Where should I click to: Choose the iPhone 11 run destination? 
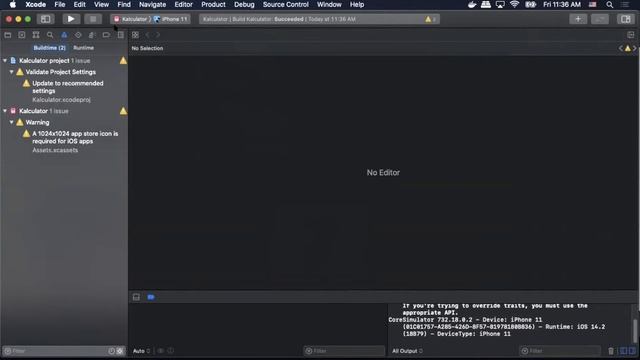click(171, 19)
